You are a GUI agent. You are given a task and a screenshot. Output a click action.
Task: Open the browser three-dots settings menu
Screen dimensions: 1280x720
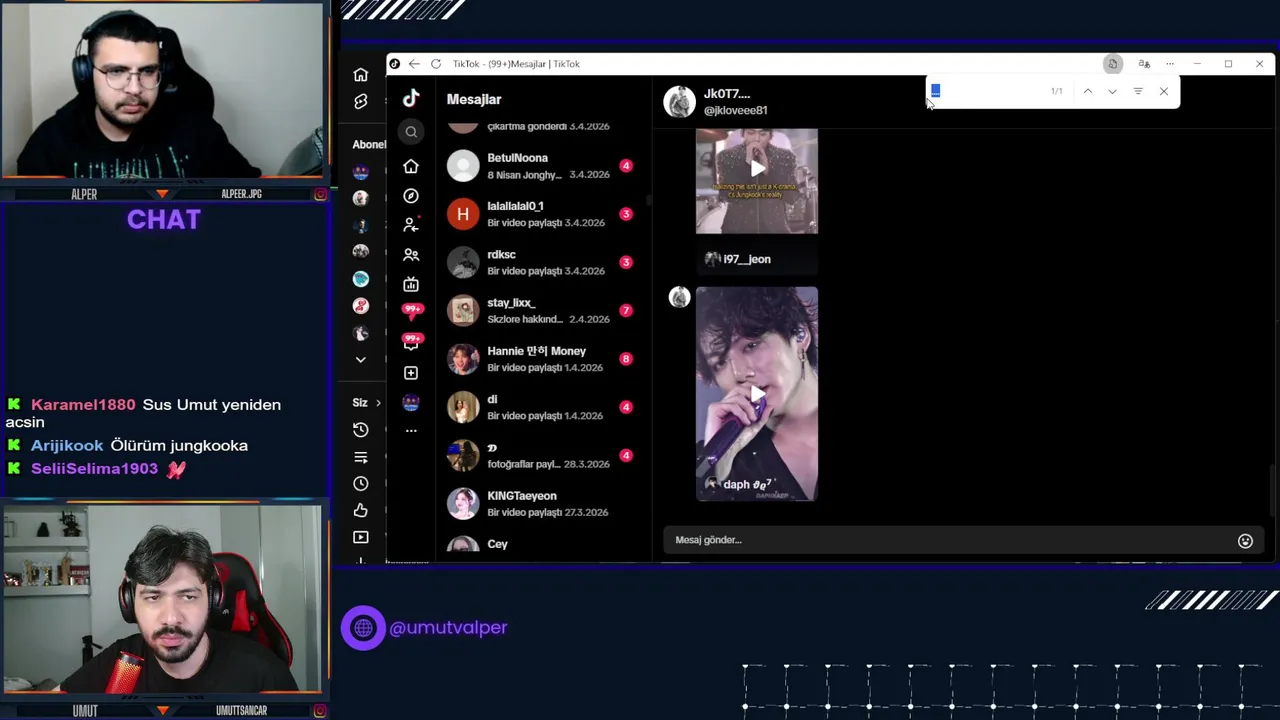click(x=1170, y=64)
